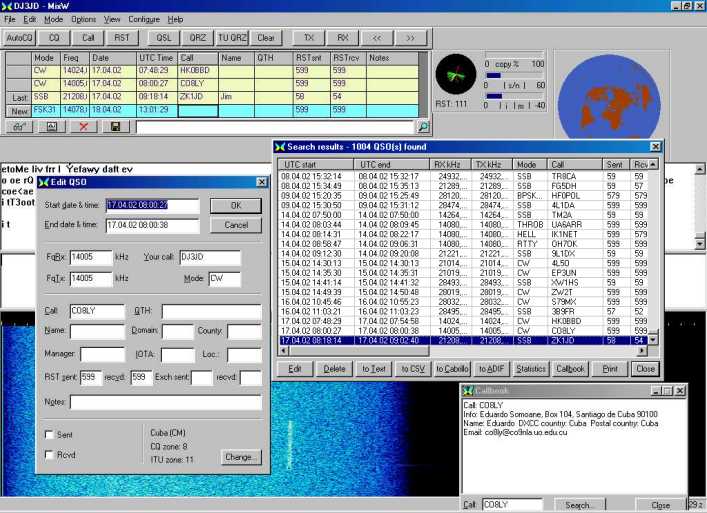Click the image icon button under the log
Image resolution: width=707 pixels, height=513 pixels.
pyautogui.click(x=52, y=127)
